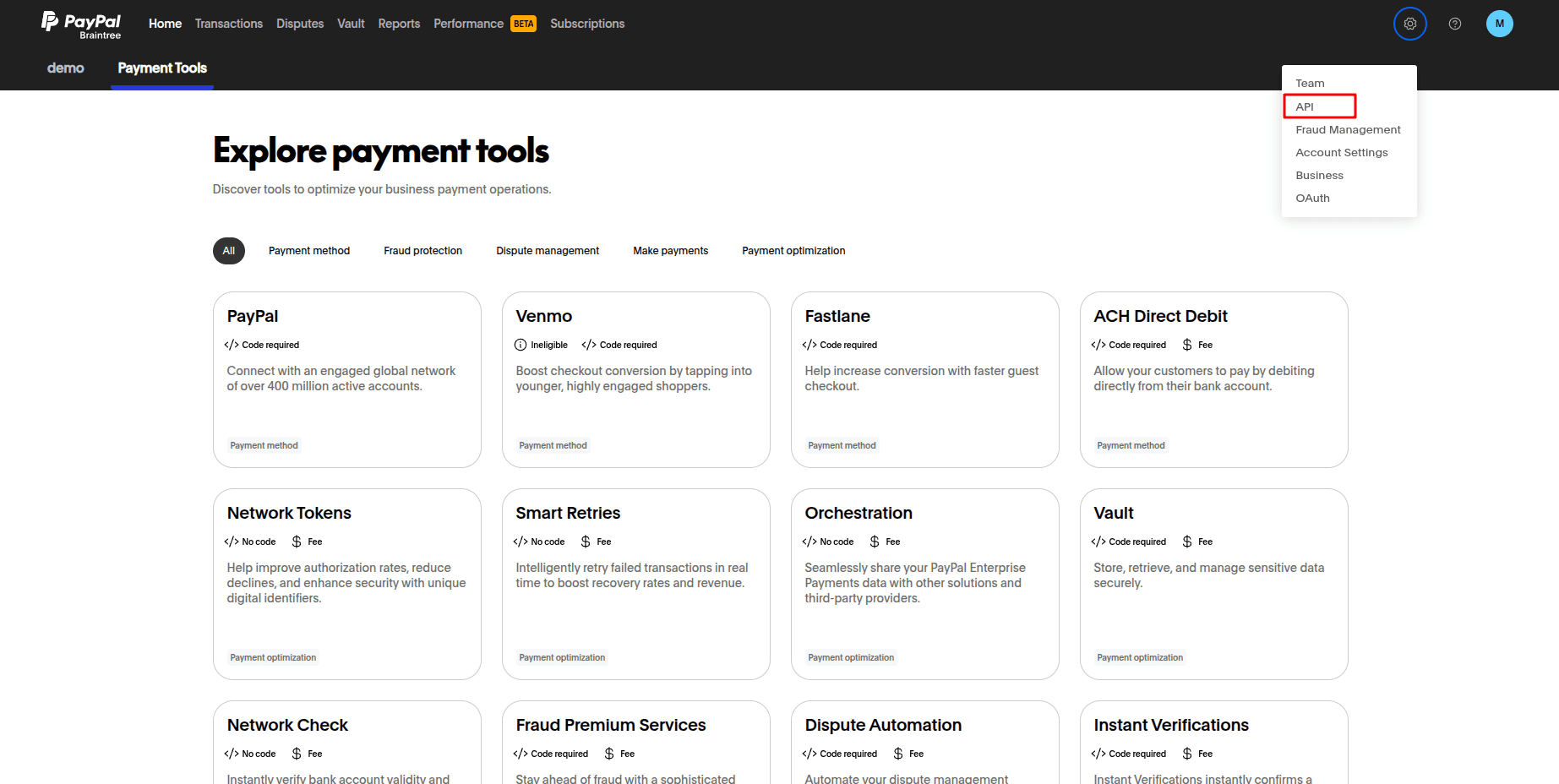Click dollar Fee icon on Network Tokens card
Image resolution: width=1559 pixels, height=784 pixels.
pos(297,542)
